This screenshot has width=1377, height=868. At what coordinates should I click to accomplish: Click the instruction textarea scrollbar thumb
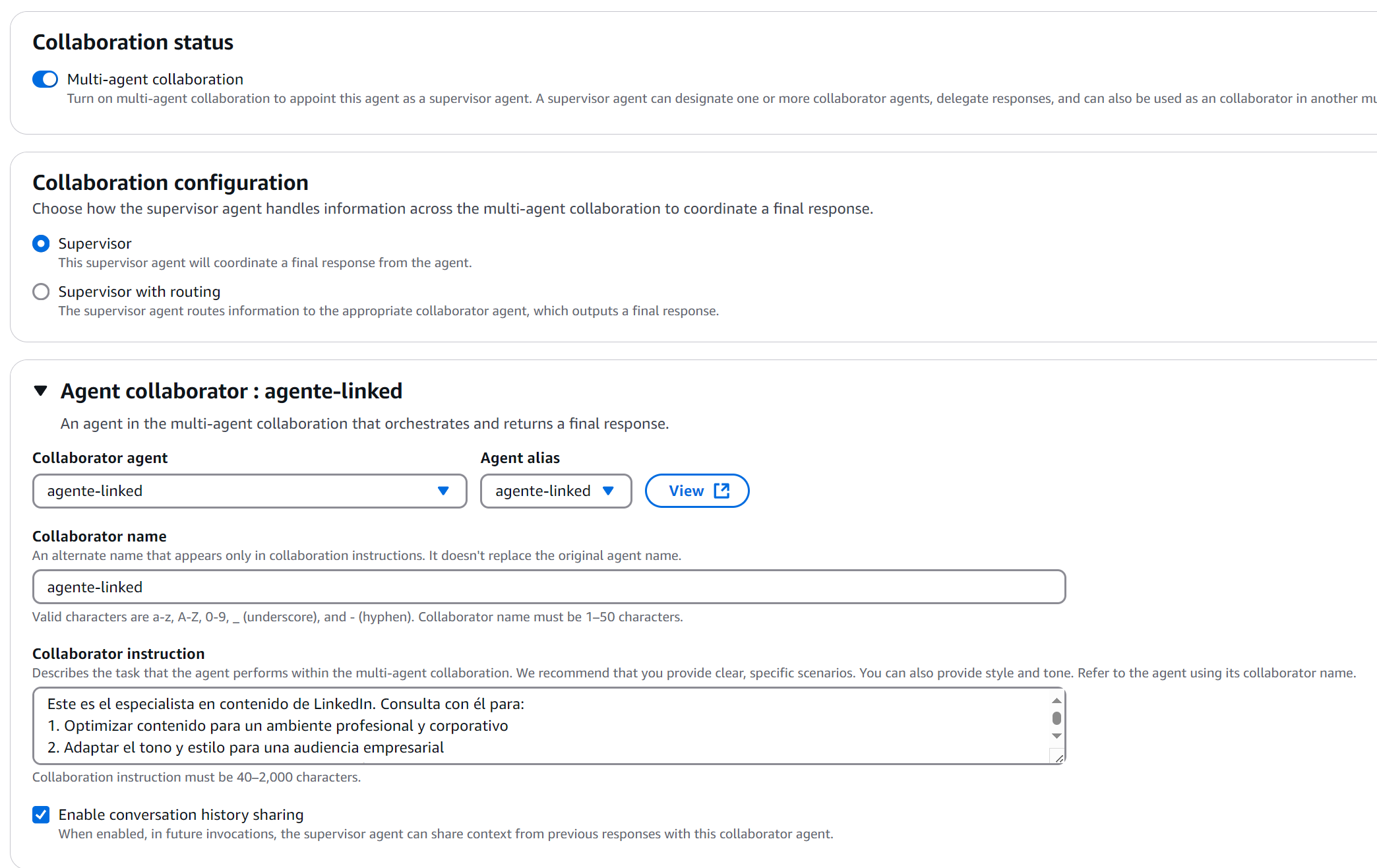1056,718
